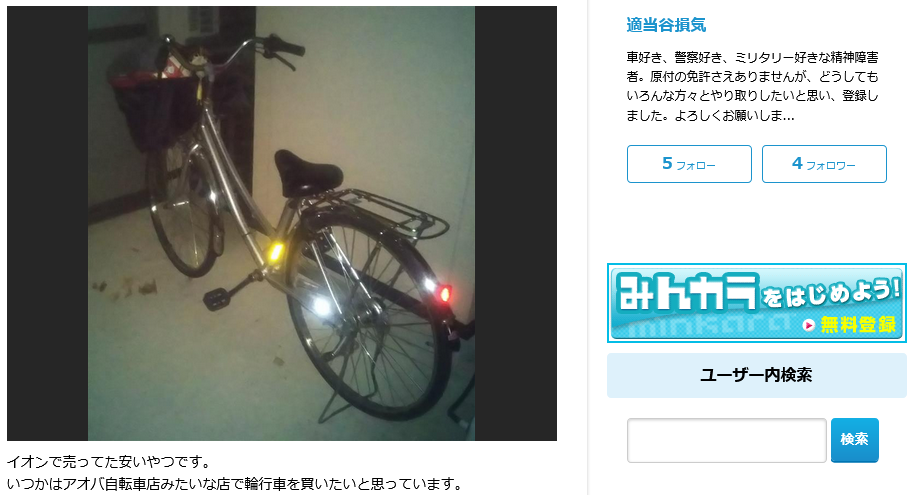
Task: Open the truncated profile description text
Action: [x=752, y=87]
